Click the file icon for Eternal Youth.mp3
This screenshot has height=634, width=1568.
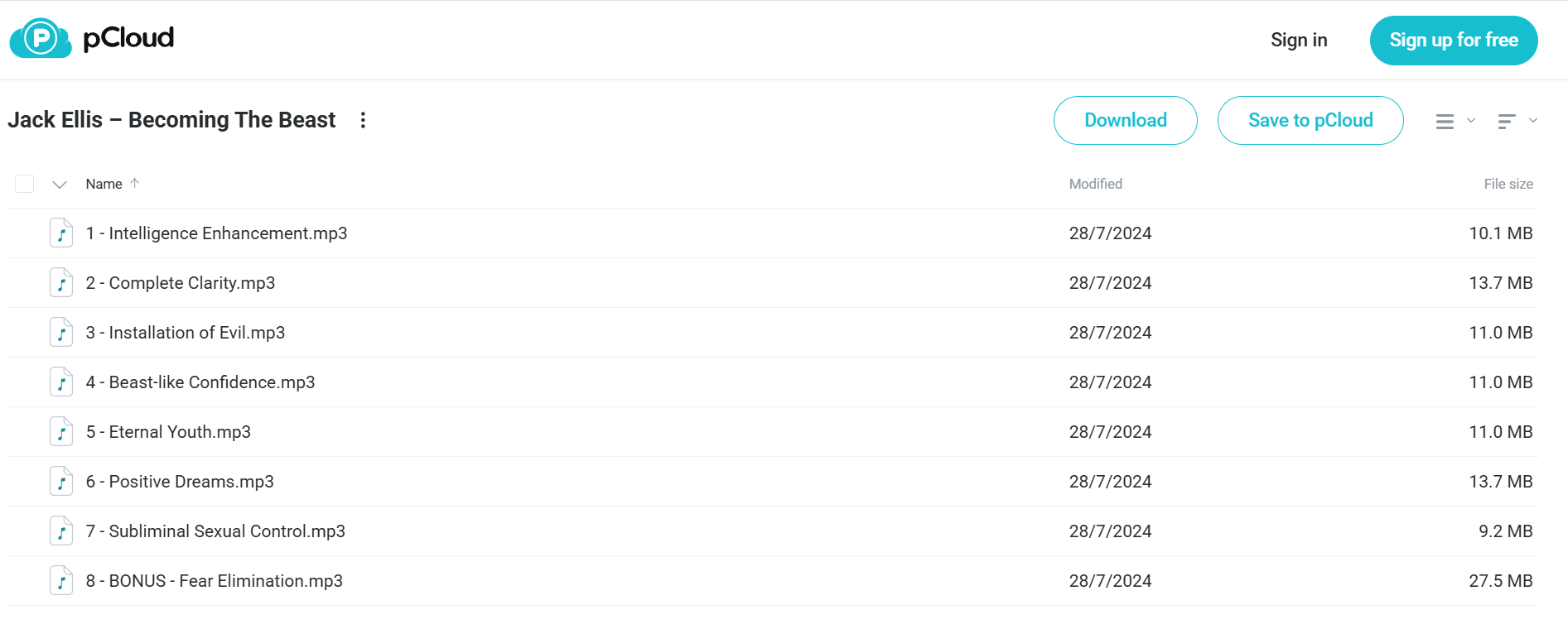tap(61, 432)
